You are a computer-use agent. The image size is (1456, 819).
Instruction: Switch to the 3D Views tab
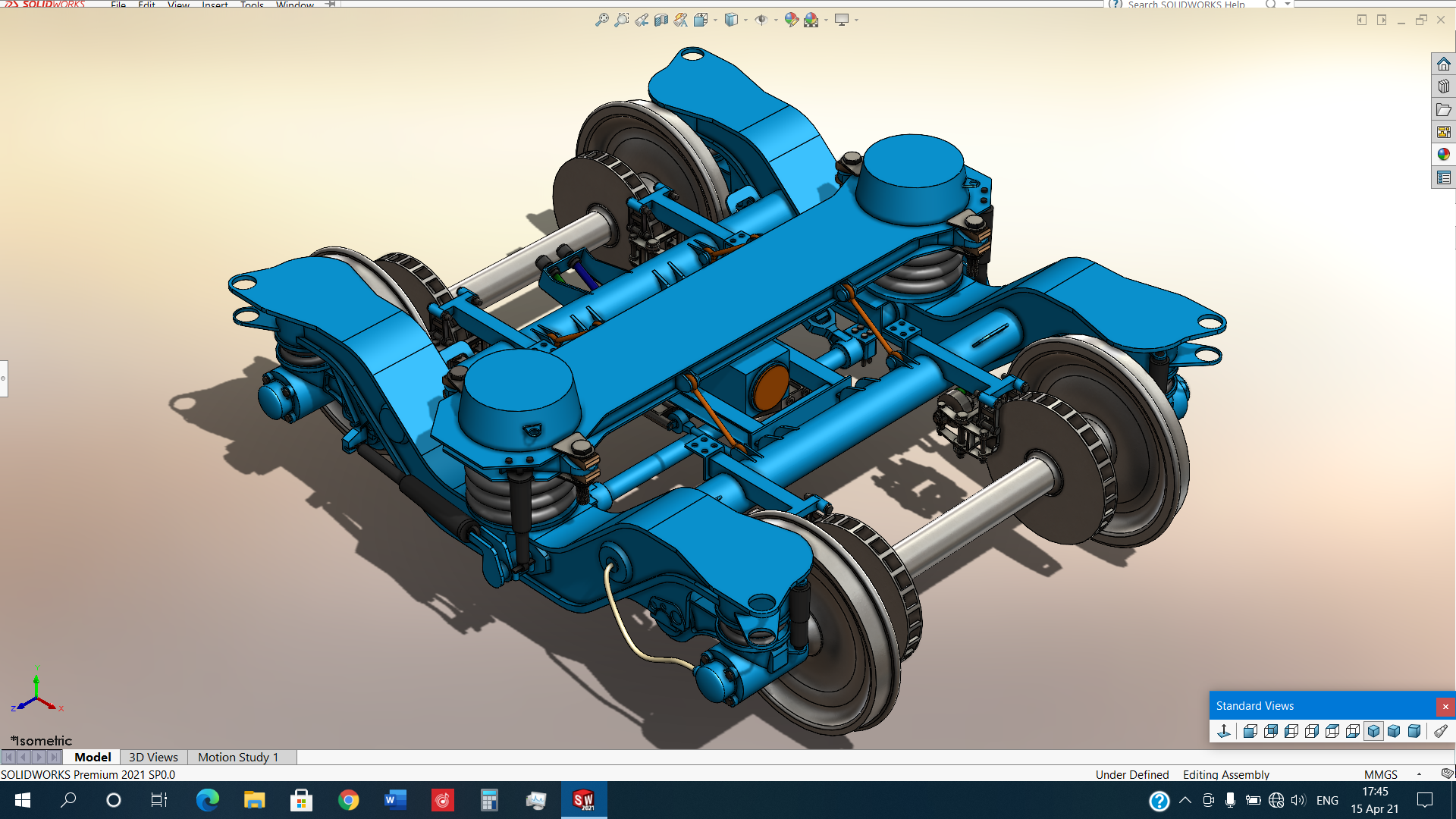[153, 757]
